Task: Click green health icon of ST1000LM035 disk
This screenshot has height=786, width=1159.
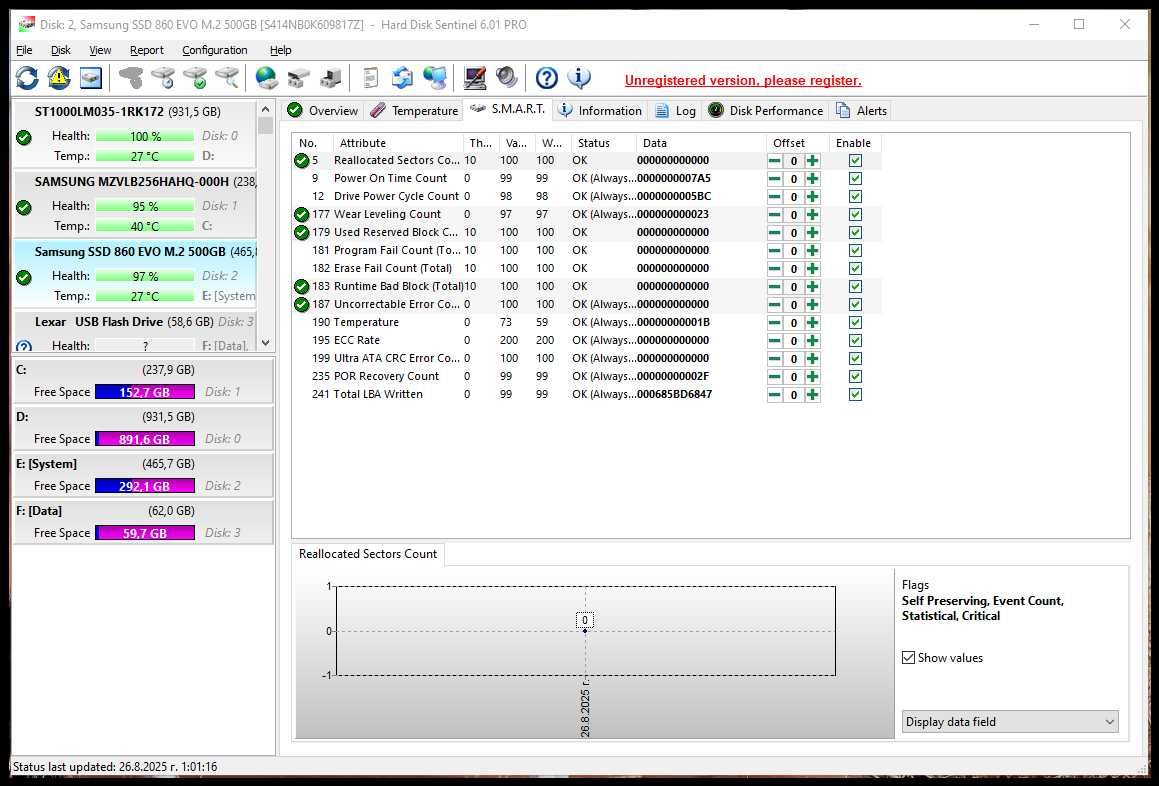Action: tap(24, 138)
